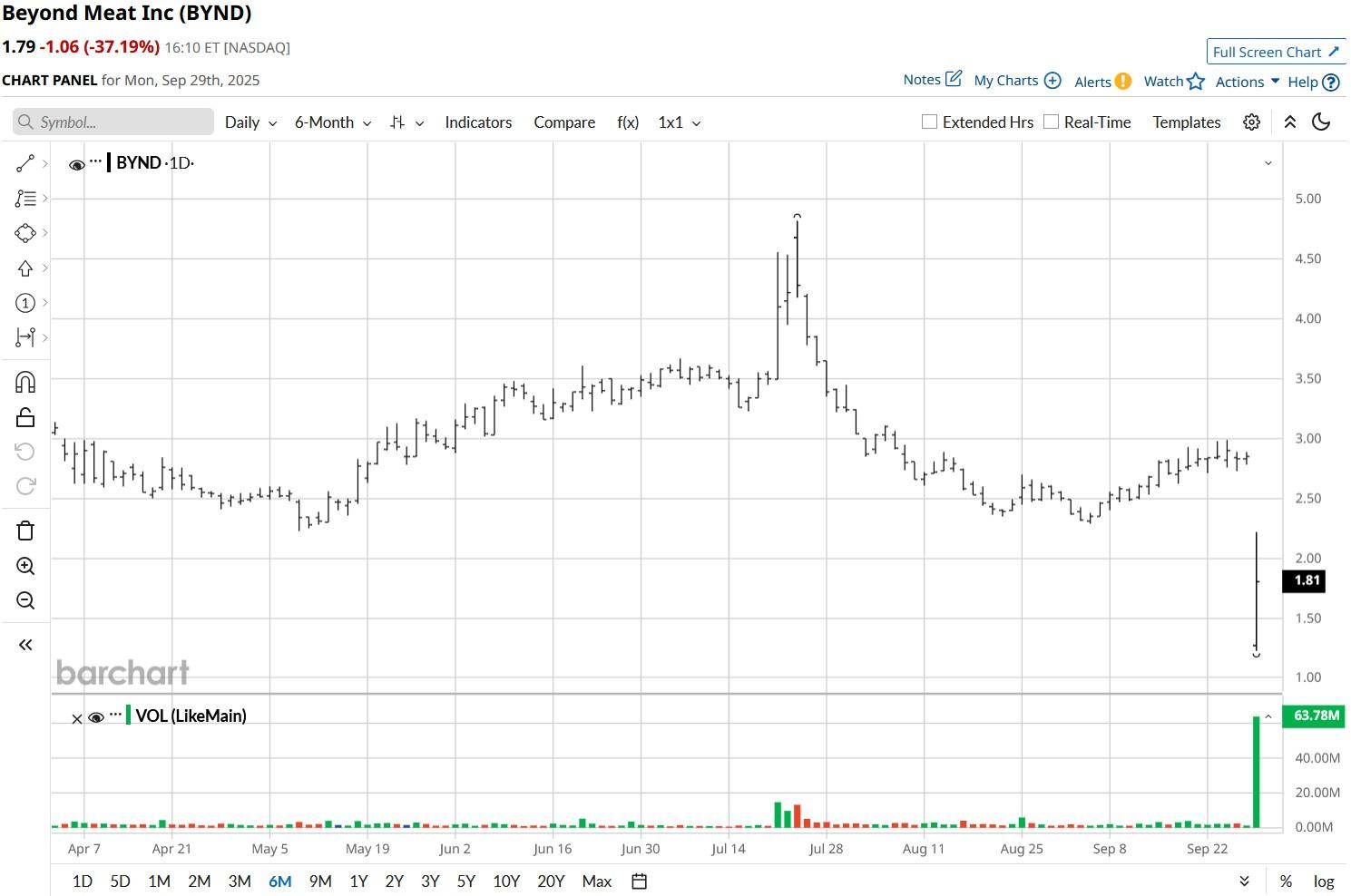Pick the arrow marker tool

coord(25,268)
